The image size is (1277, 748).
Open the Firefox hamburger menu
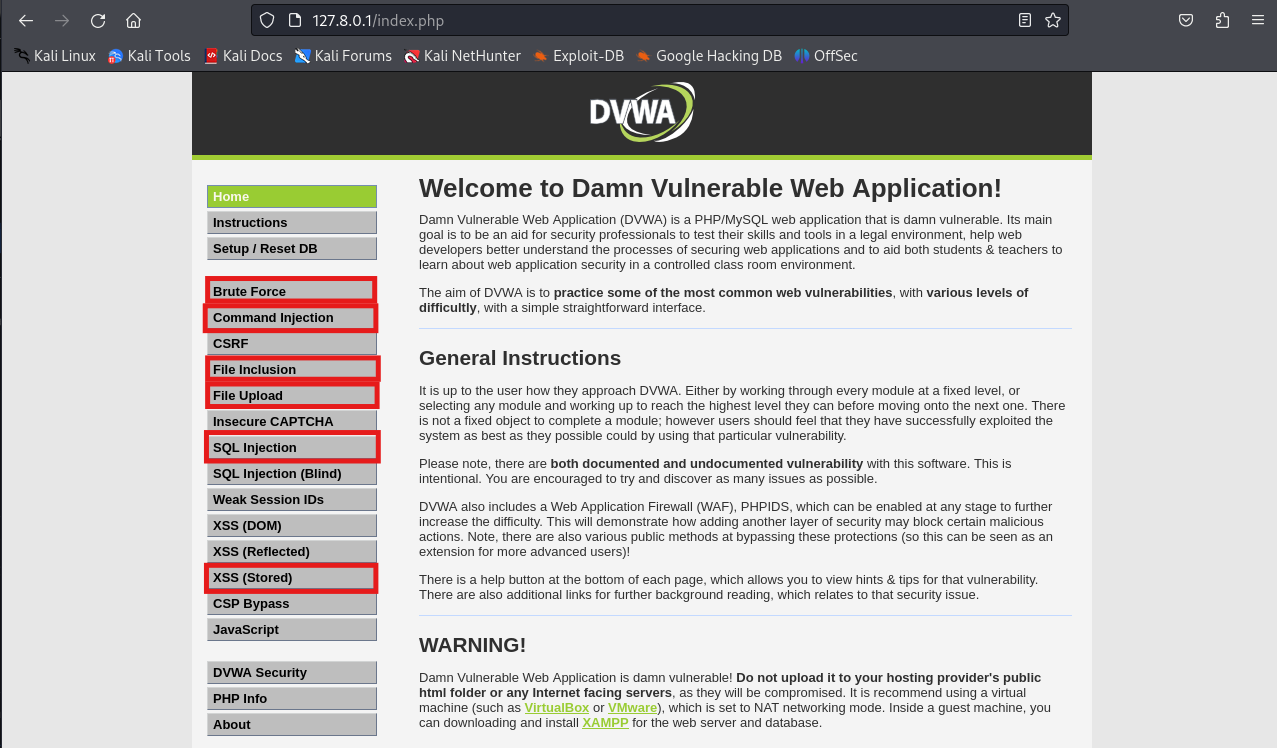(x=1258, y=20)
